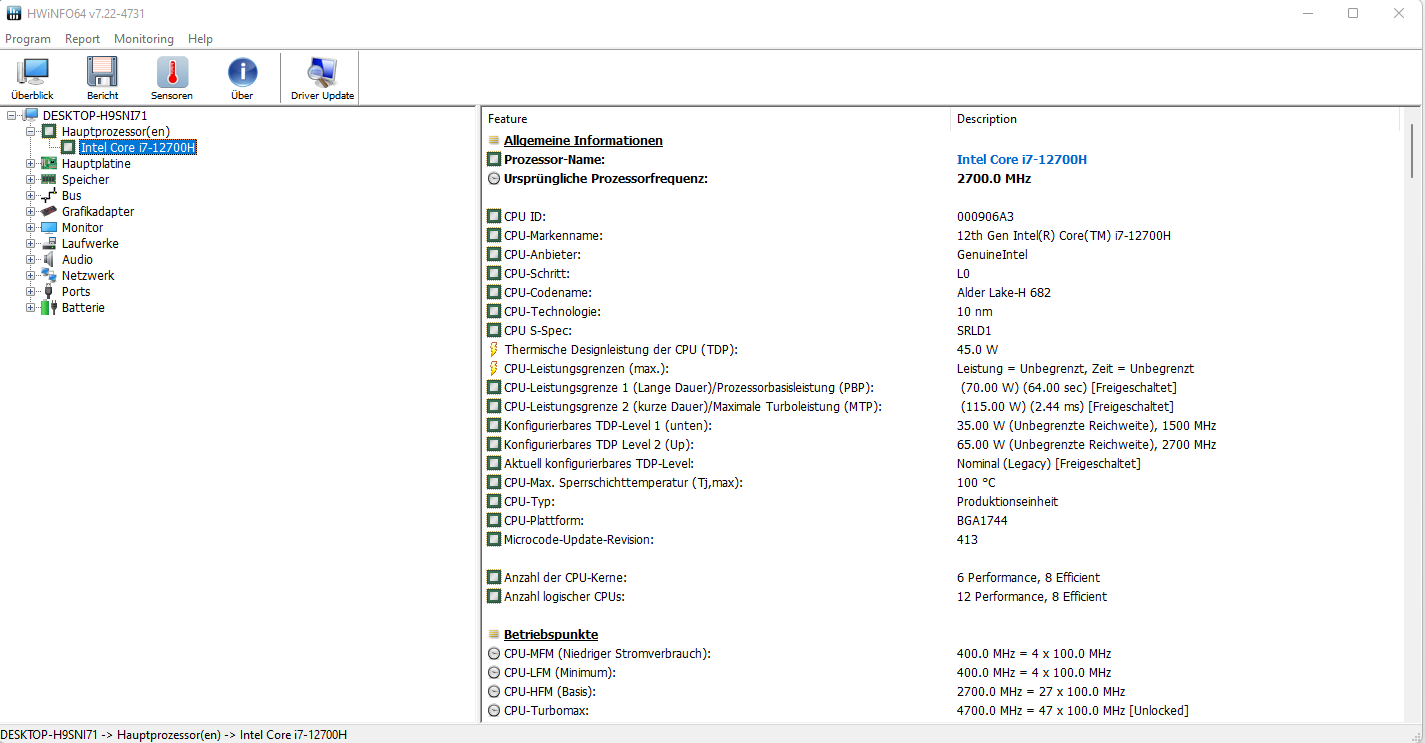Click the CPU S-Spec value SRLD1
Viewport: 1425px width, 743px height.
coord(974,331)
